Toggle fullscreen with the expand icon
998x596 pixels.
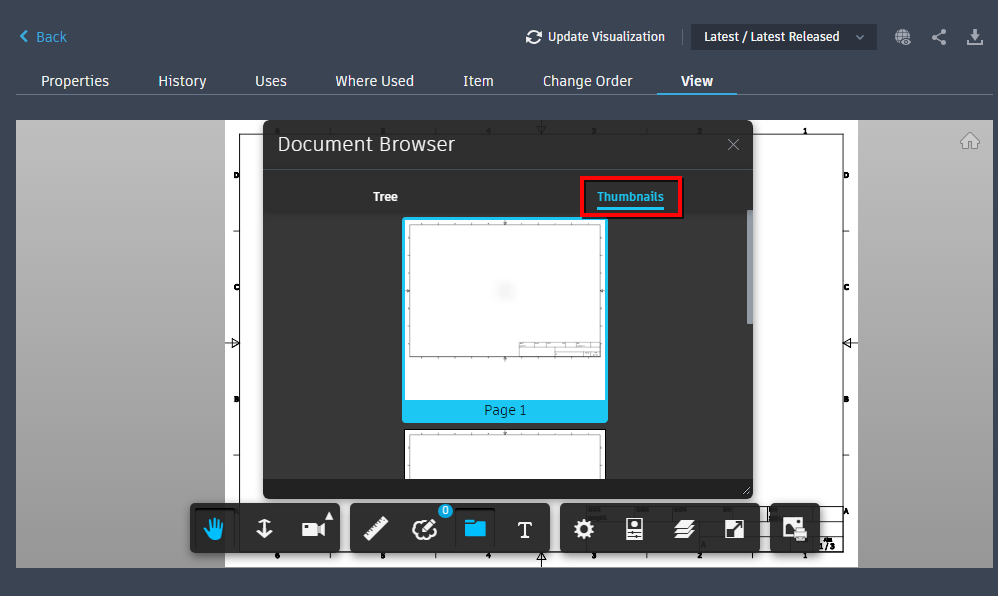pos(734,528)
